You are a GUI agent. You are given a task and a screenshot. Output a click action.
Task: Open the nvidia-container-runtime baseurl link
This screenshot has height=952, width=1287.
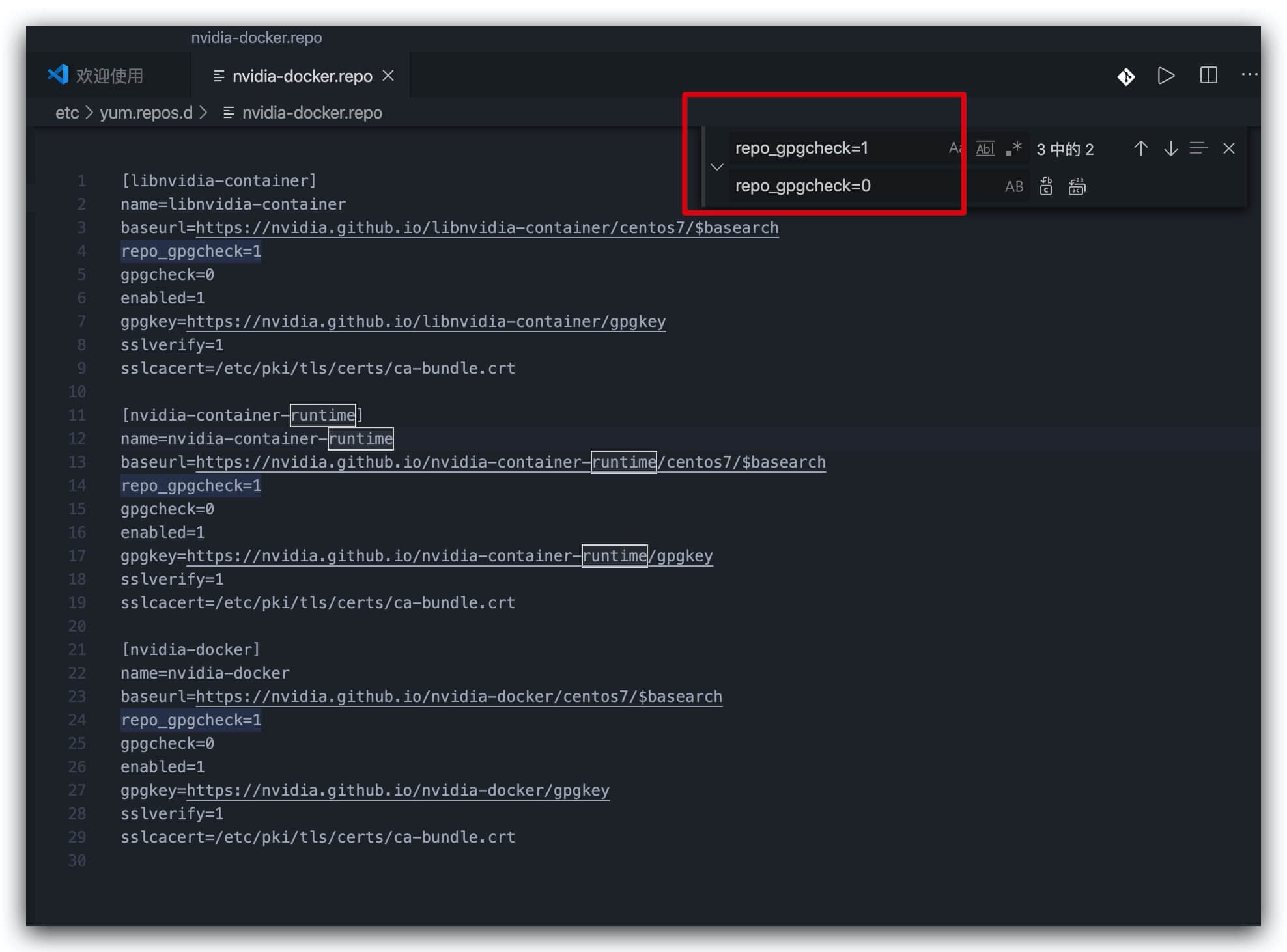pyautogui.click(x=511, y=462)
